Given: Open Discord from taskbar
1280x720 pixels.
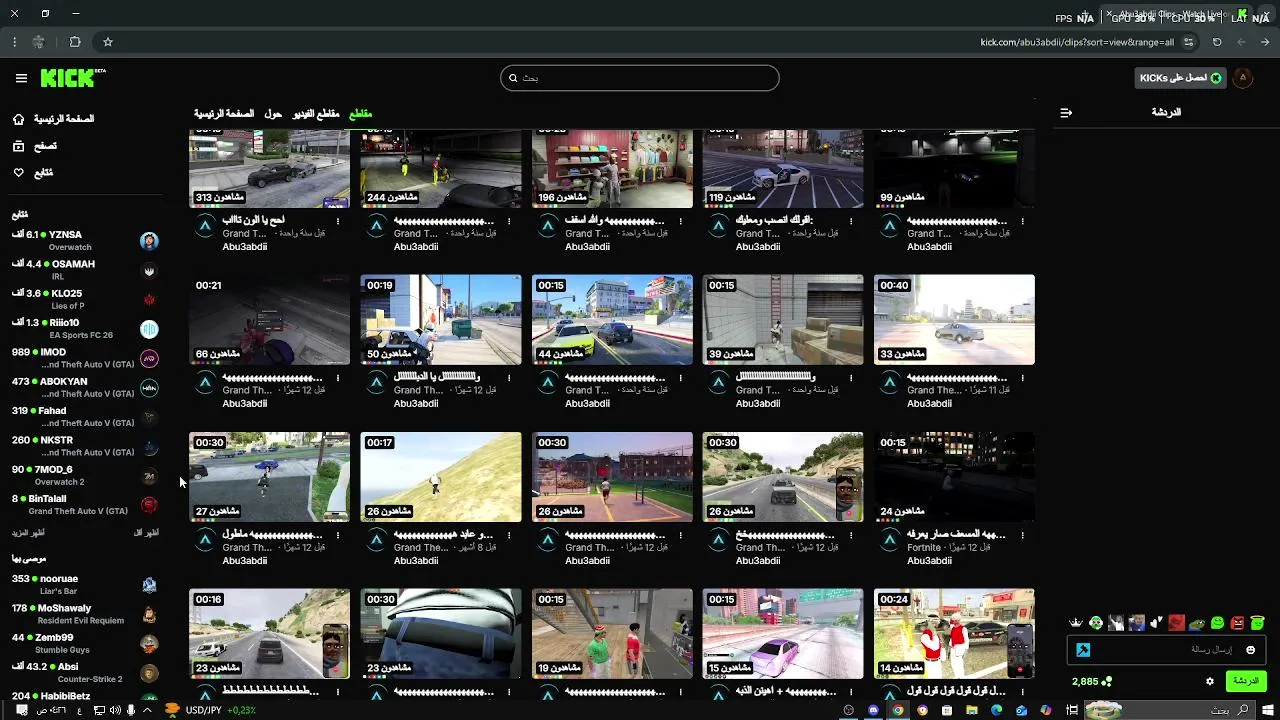Looking at the screenshot, I should [873, 710].
